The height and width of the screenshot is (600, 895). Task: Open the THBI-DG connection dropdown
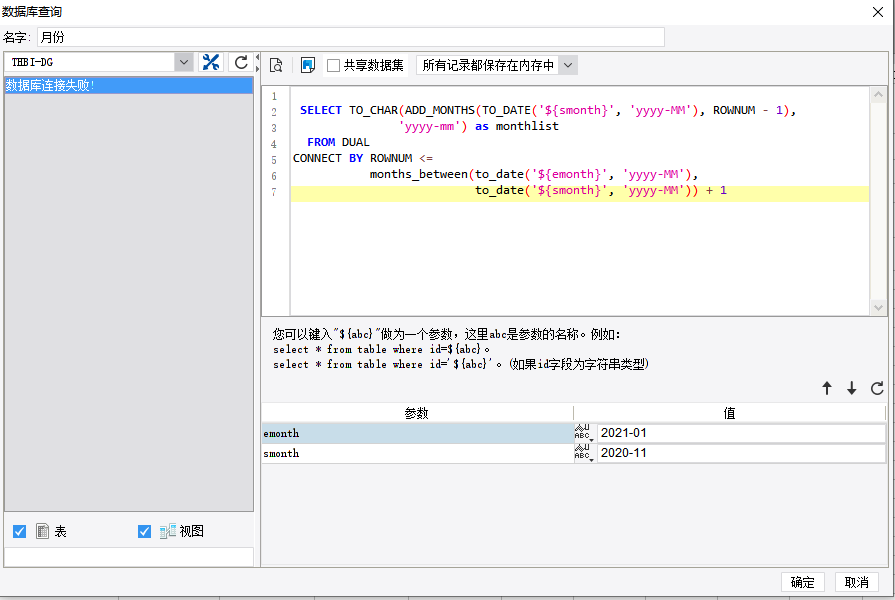[184, 62]
